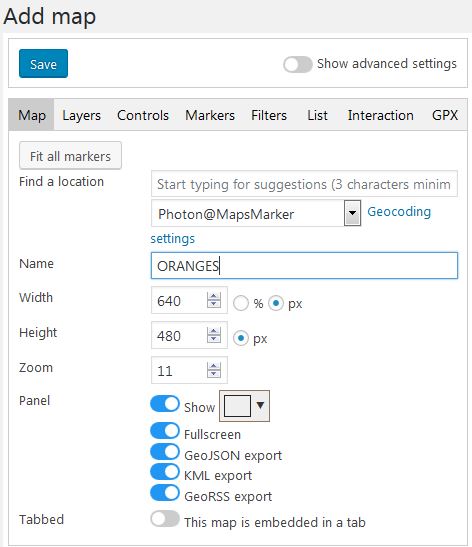Decrease the Width value with down arrow

(213, 304)
